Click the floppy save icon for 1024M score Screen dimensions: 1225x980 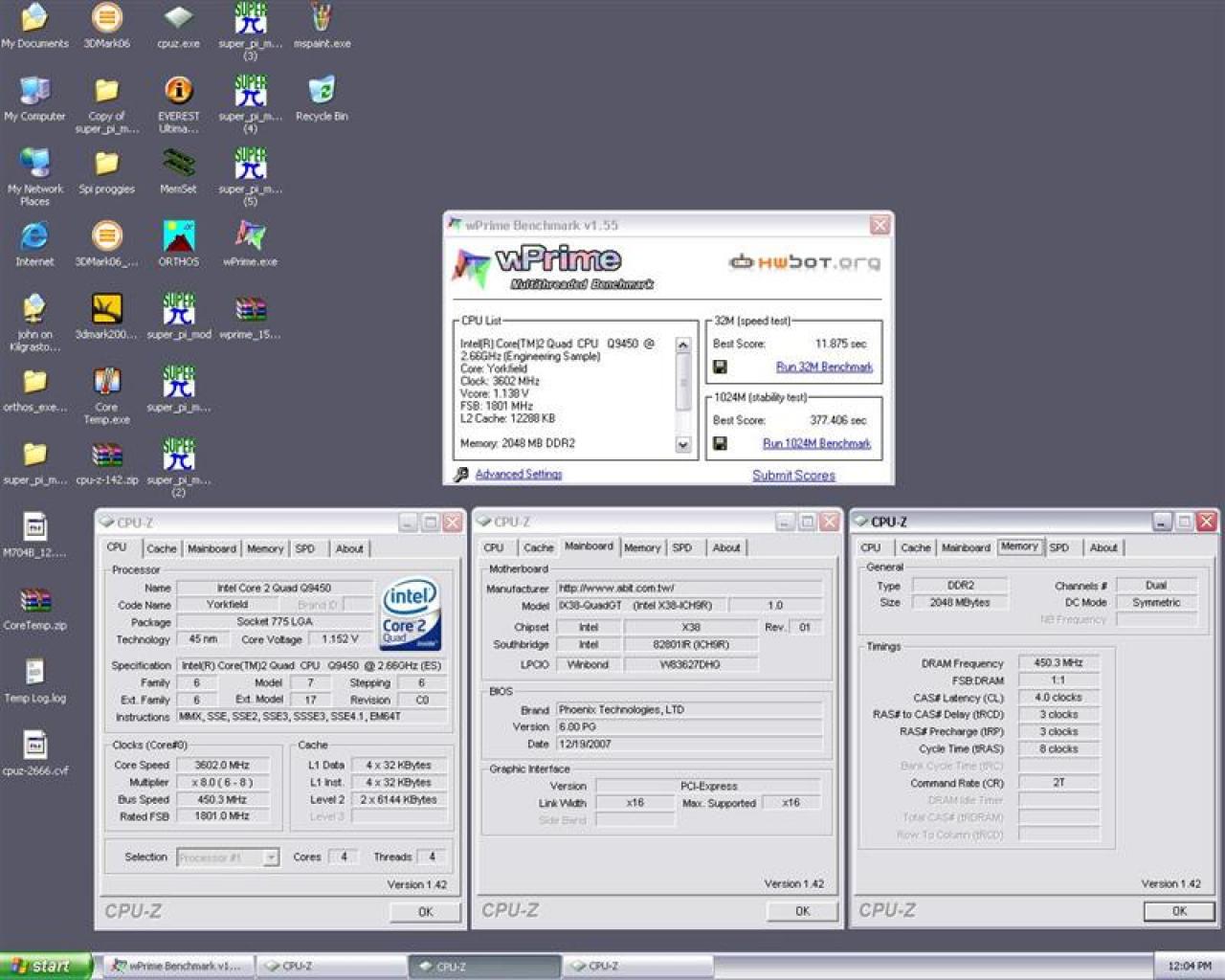click(x=721, y=443)
